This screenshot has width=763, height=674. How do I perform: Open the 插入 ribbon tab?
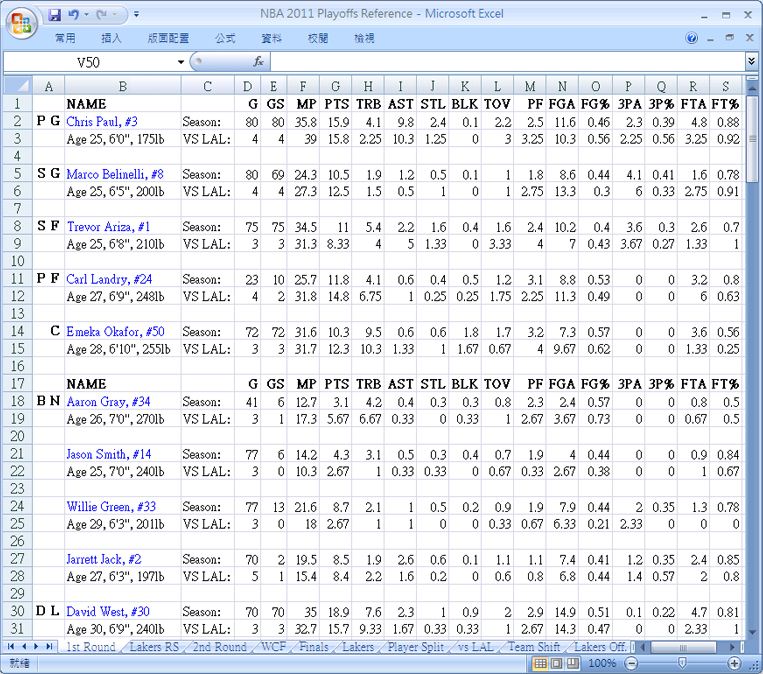pyautogui.click(x=111, y=38)
